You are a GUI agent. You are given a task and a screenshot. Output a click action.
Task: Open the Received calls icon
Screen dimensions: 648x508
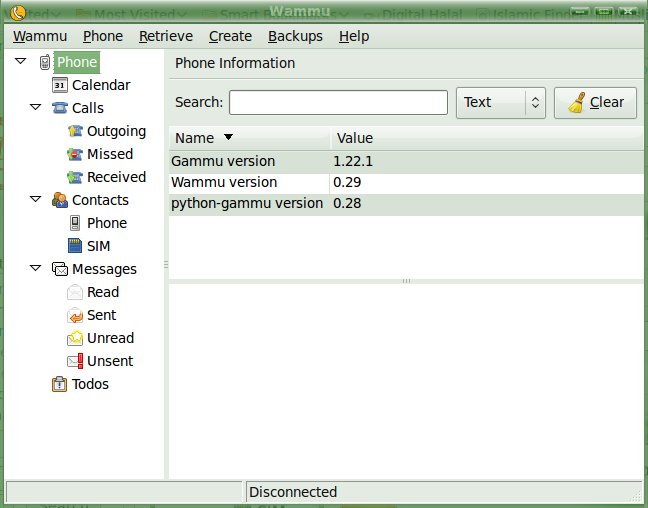pyautogui.click(x=75, y=177)
